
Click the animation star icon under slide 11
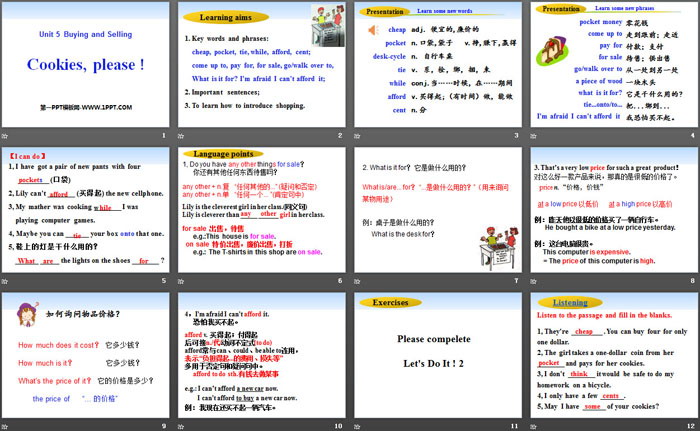point(358,427)
